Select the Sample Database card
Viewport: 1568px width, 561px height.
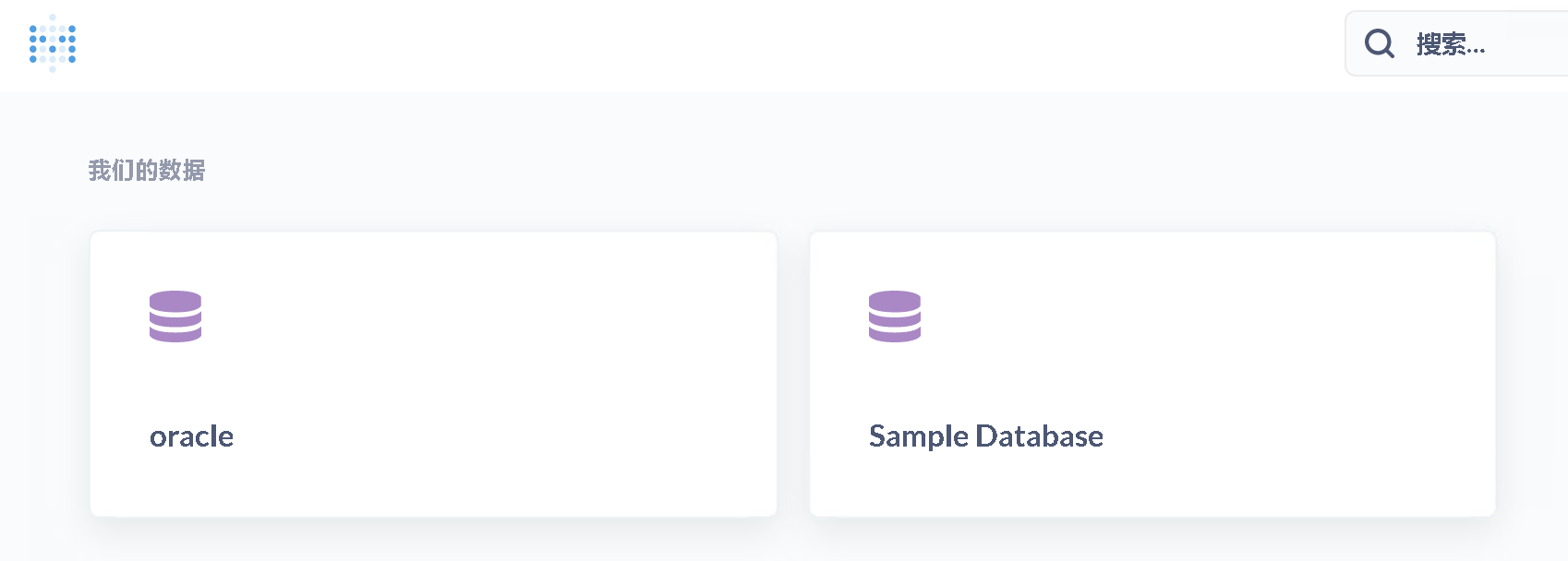tap(1152, 373)
